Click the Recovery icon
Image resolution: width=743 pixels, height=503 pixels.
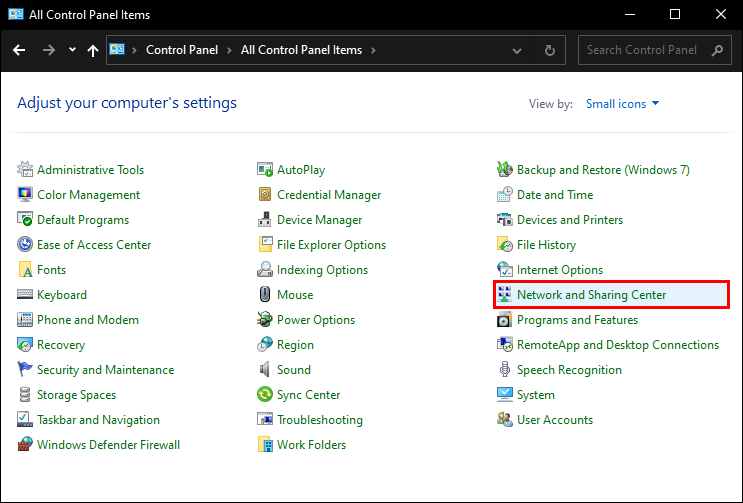(x=25, y=345)
